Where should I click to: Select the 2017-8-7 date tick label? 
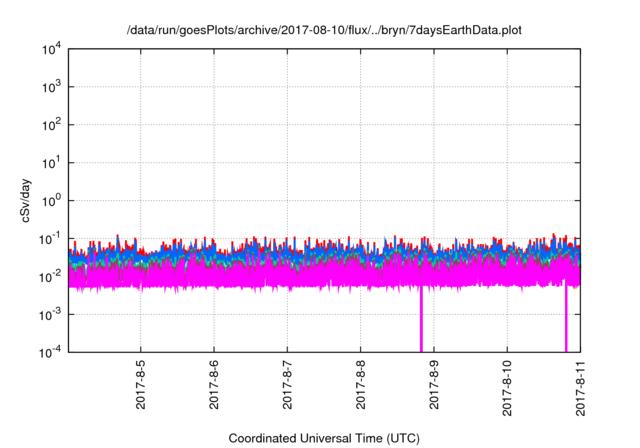coord(287,385)
